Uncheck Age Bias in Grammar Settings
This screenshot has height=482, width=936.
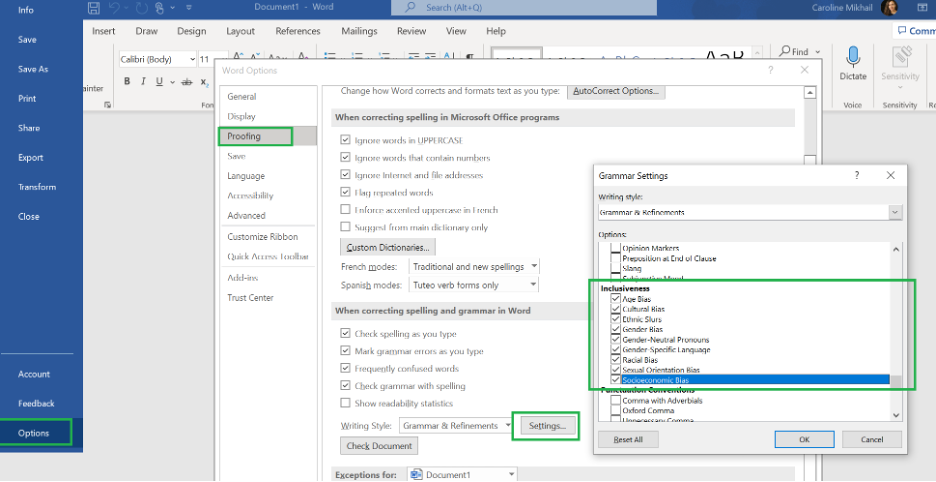point(616,299)
